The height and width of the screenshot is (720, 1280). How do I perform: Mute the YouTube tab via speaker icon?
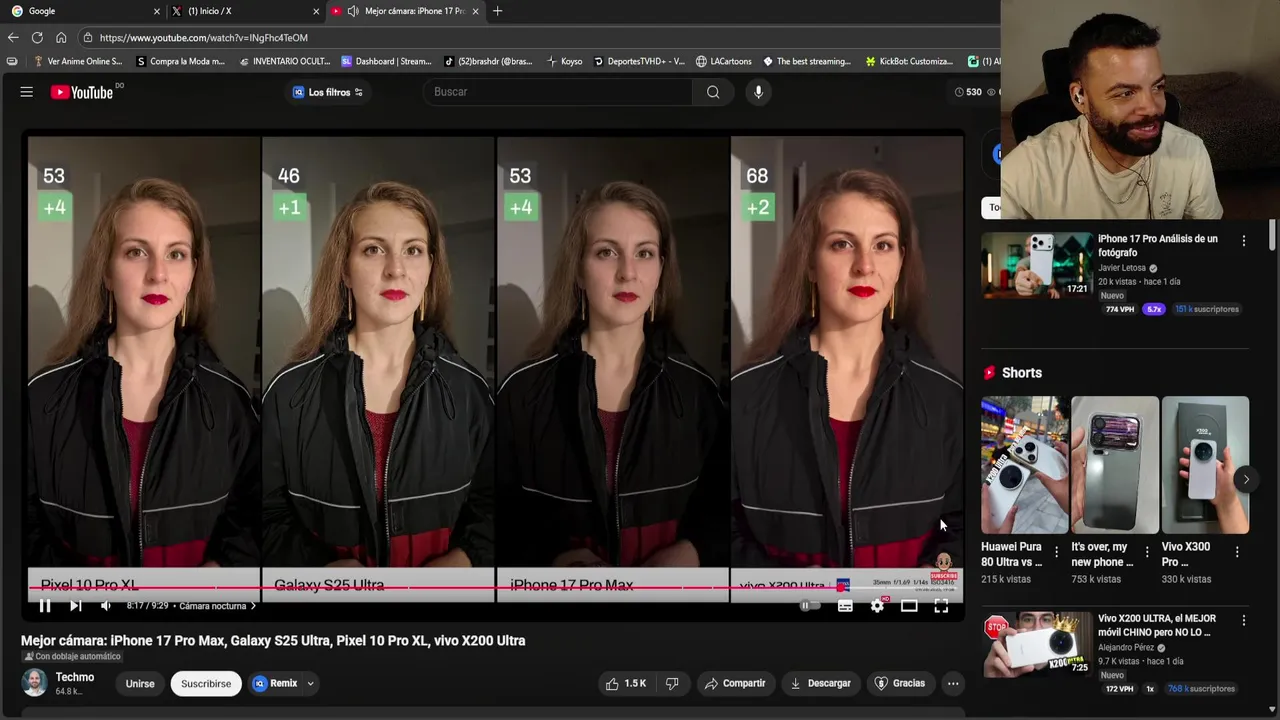(x=353, y=11)
